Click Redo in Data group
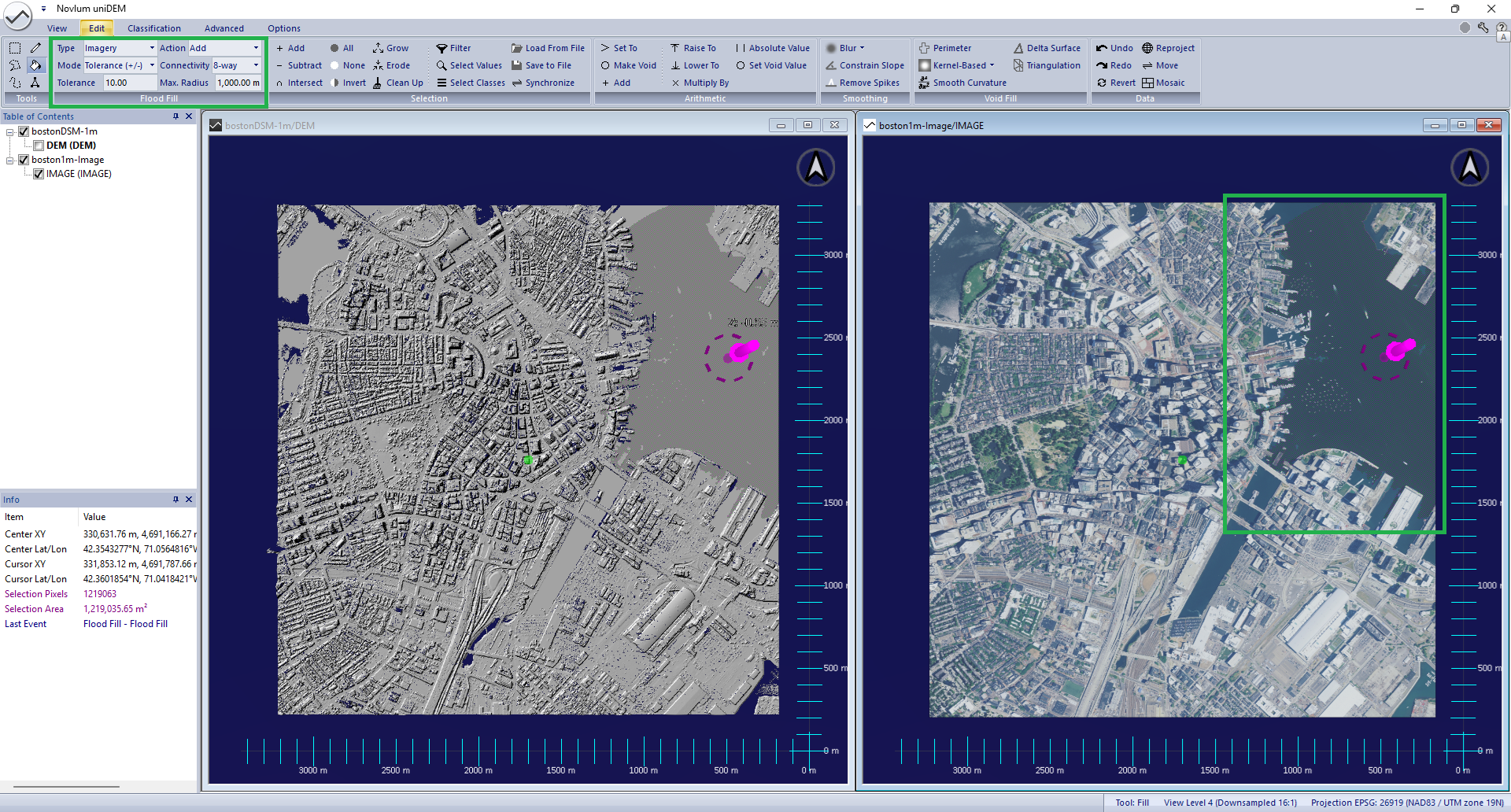This screenshot has height=812, width=1511. (x=1114, y=65)
